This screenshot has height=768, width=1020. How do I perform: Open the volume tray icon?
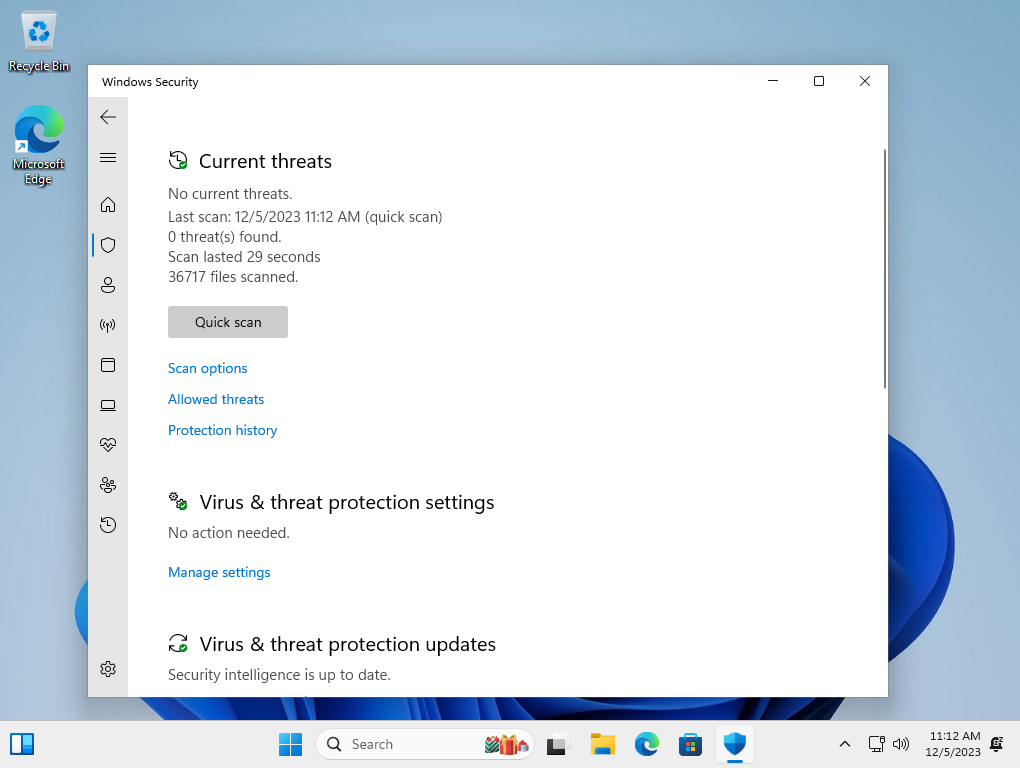tap(901, 744)
